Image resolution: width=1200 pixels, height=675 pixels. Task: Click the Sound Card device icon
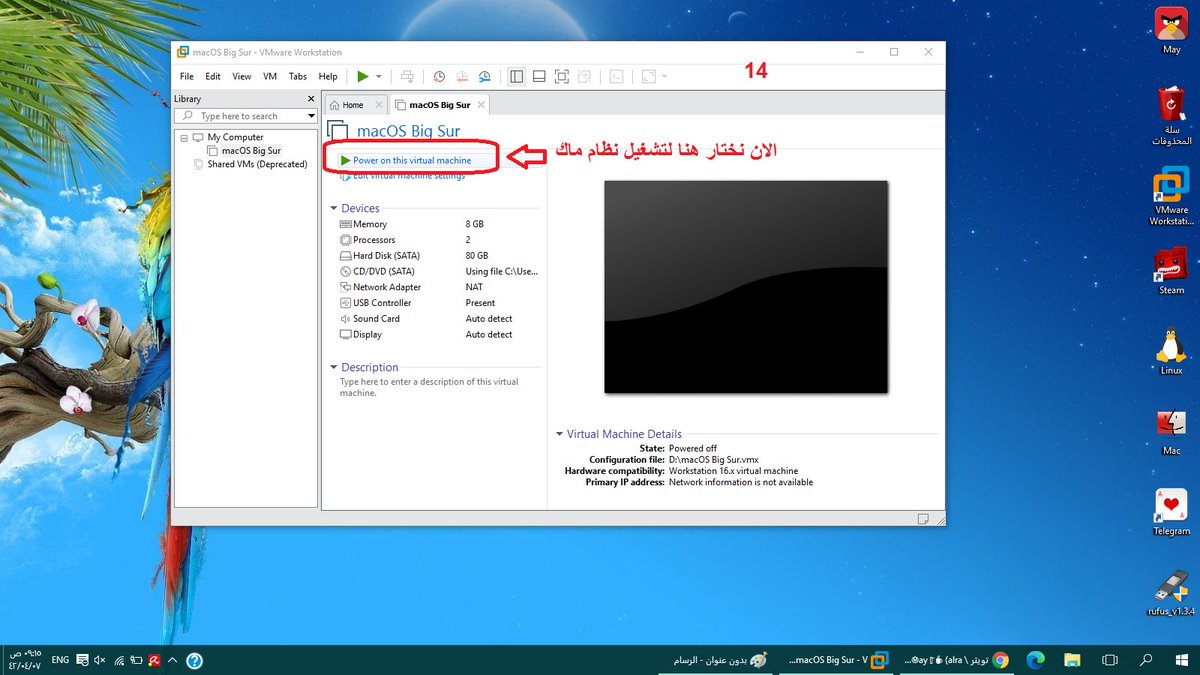[x=346, y=319]
